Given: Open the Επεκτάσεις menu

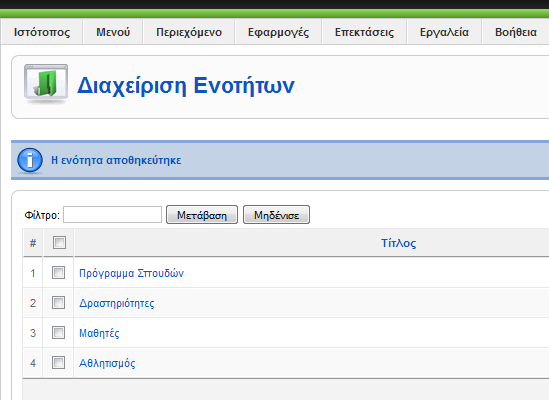Looking at the screenshot, I should coord(364,32).
